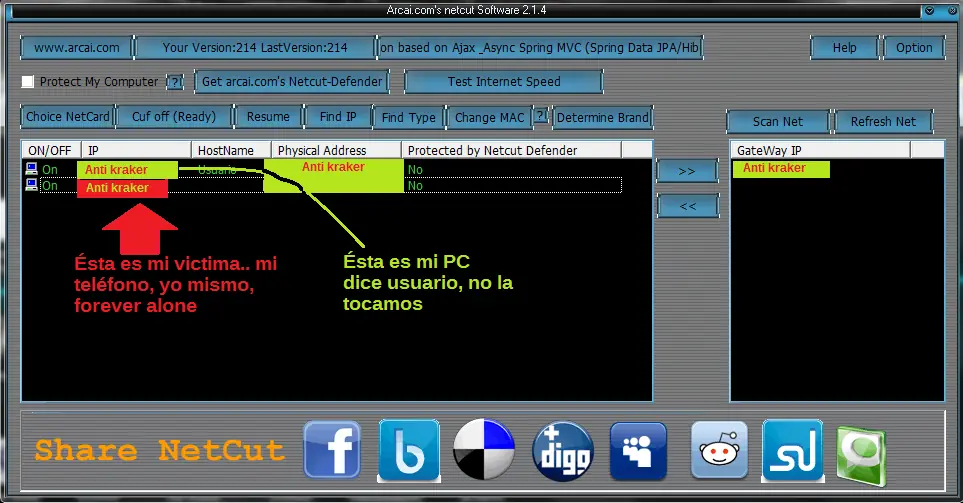Click the blue 'b' share icon
963x503 pixels.
(409, 450)
